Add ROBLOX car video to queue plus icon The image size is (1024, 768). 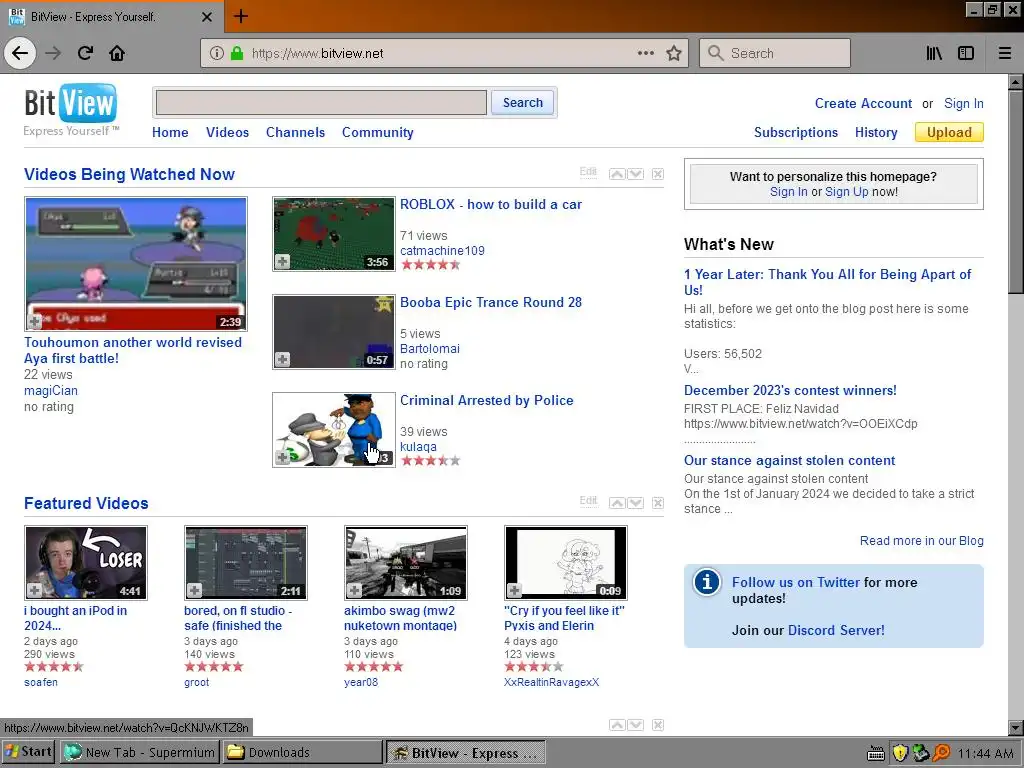[x=282, y=262]
